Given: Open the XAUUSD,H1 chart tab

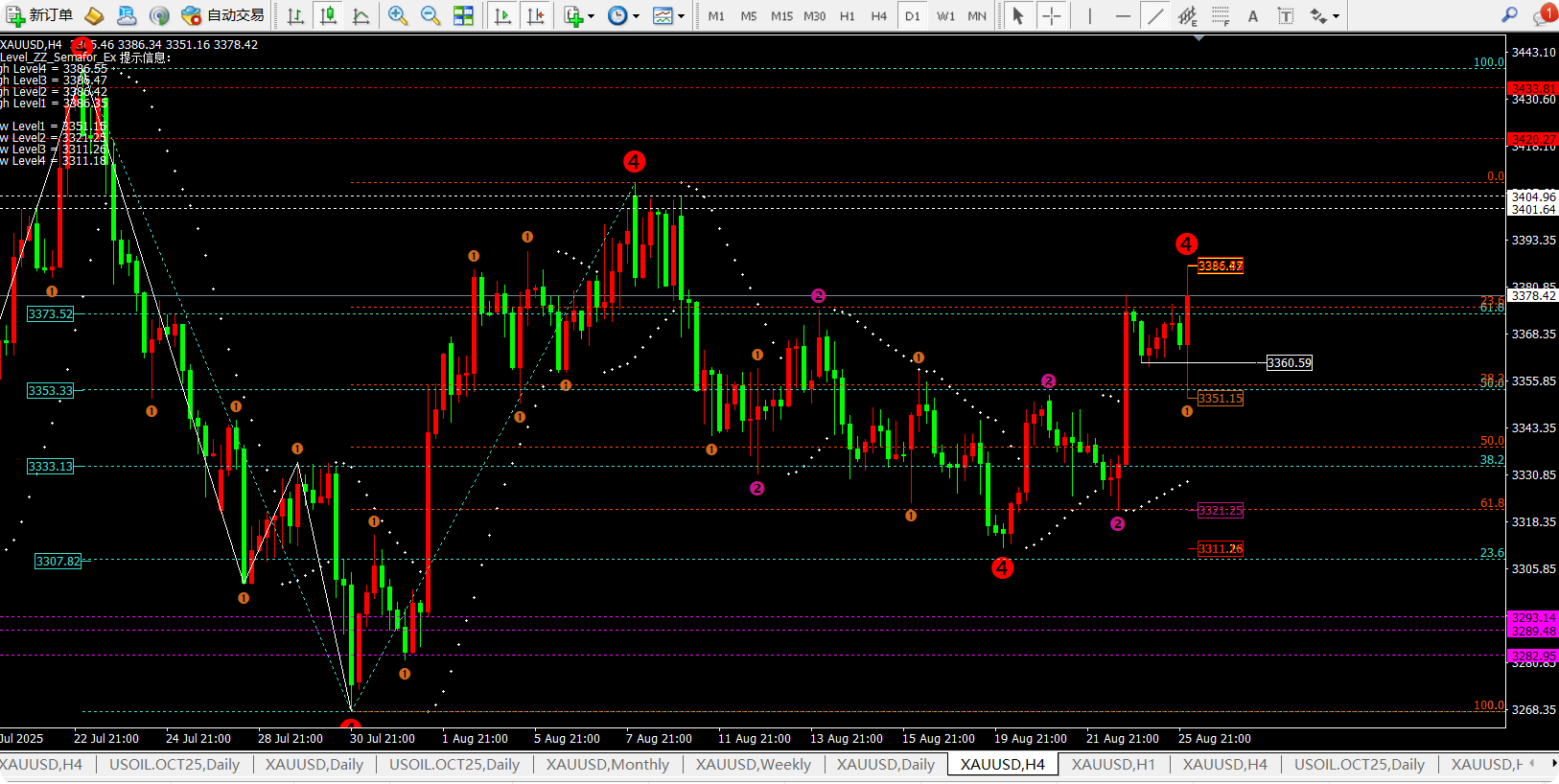Looking at the screenshot, I should coord(1112,764).
